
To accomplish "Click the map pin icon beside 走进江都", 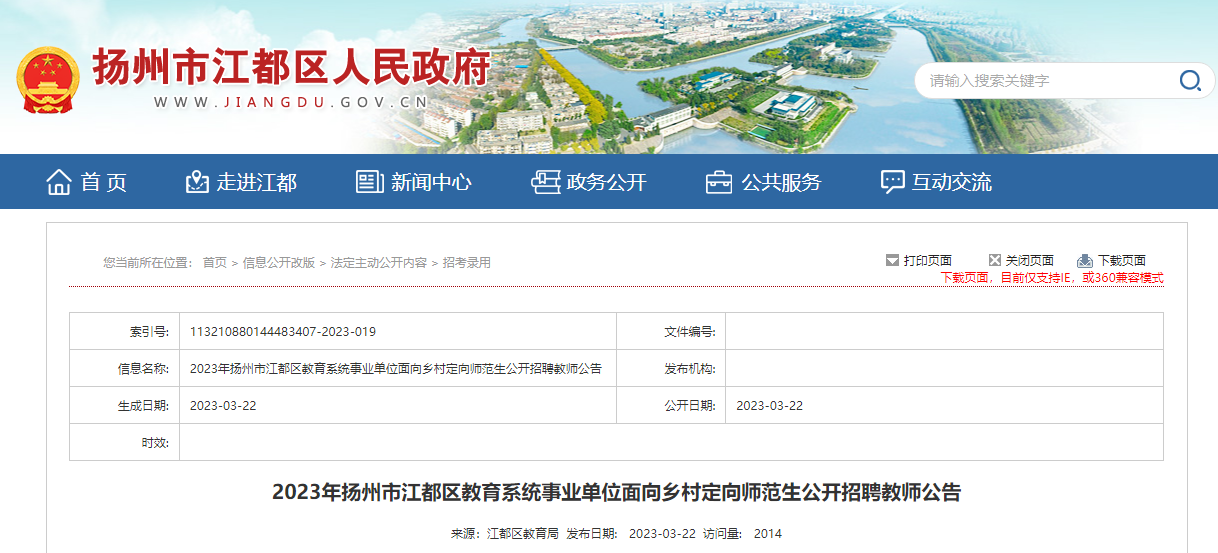I will tap(197, 182).
